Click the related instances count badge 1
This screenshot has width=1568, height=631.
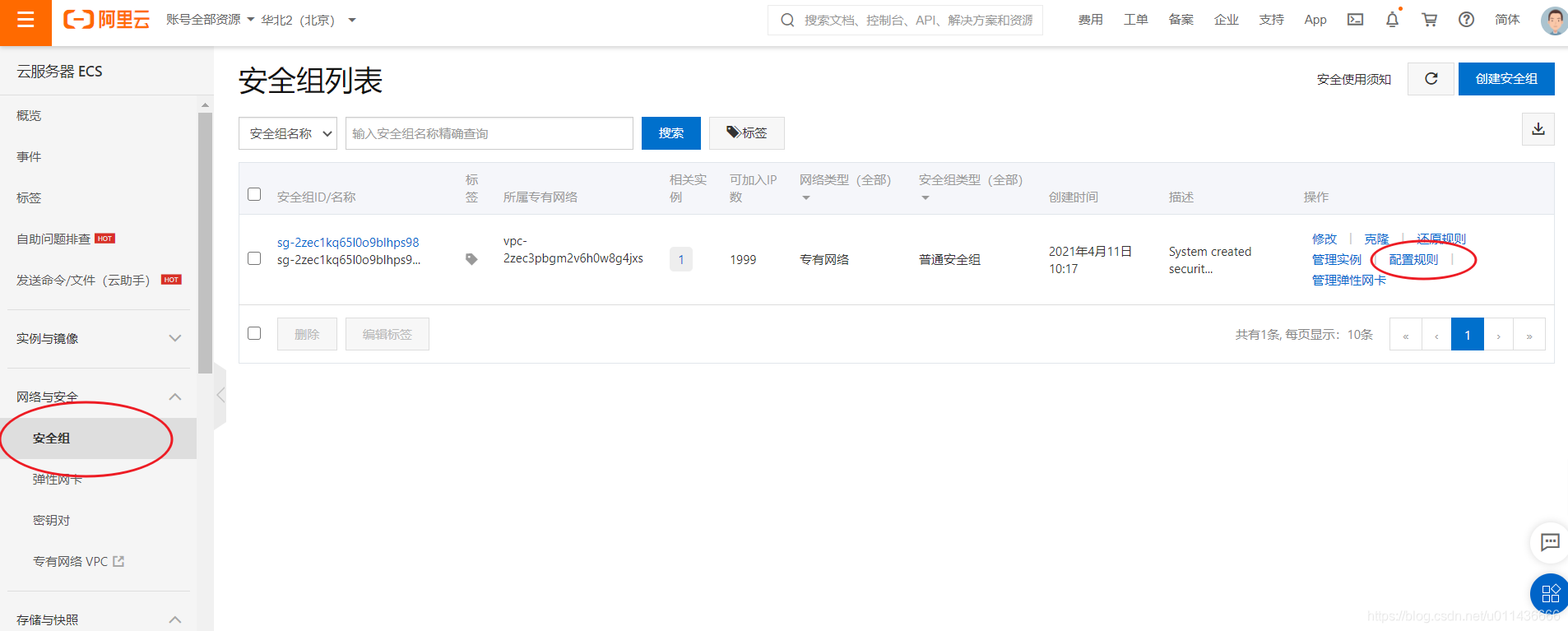[x=680, y=259]
